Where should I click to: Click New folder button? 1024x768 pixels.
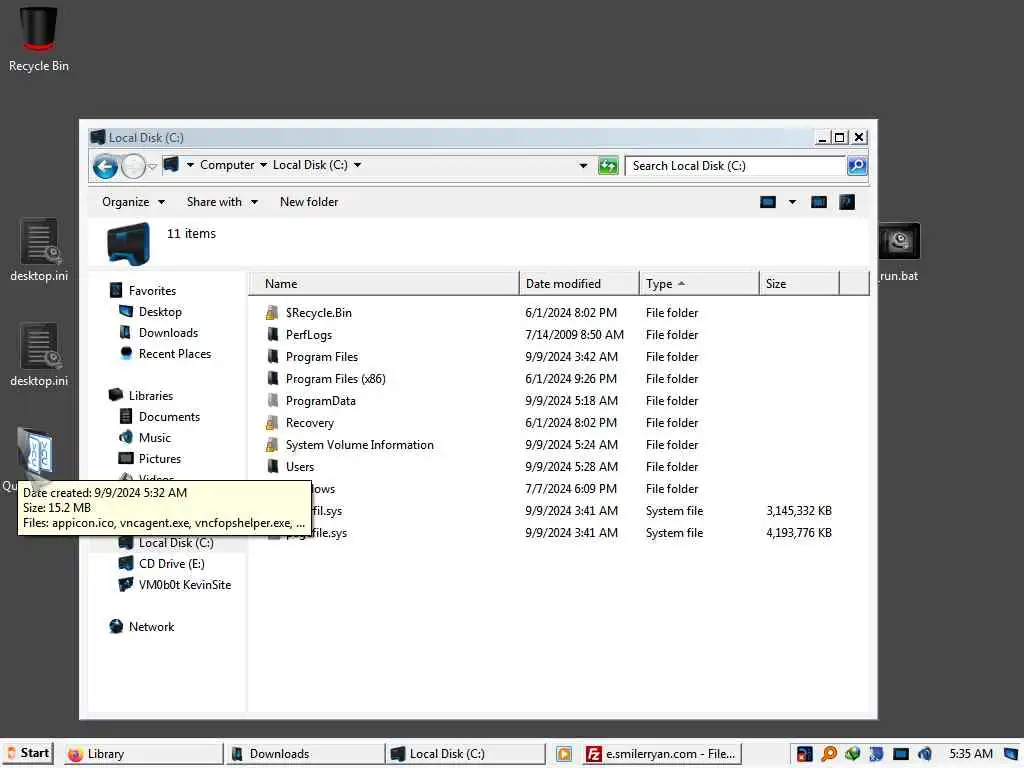[x=309, y=202]
